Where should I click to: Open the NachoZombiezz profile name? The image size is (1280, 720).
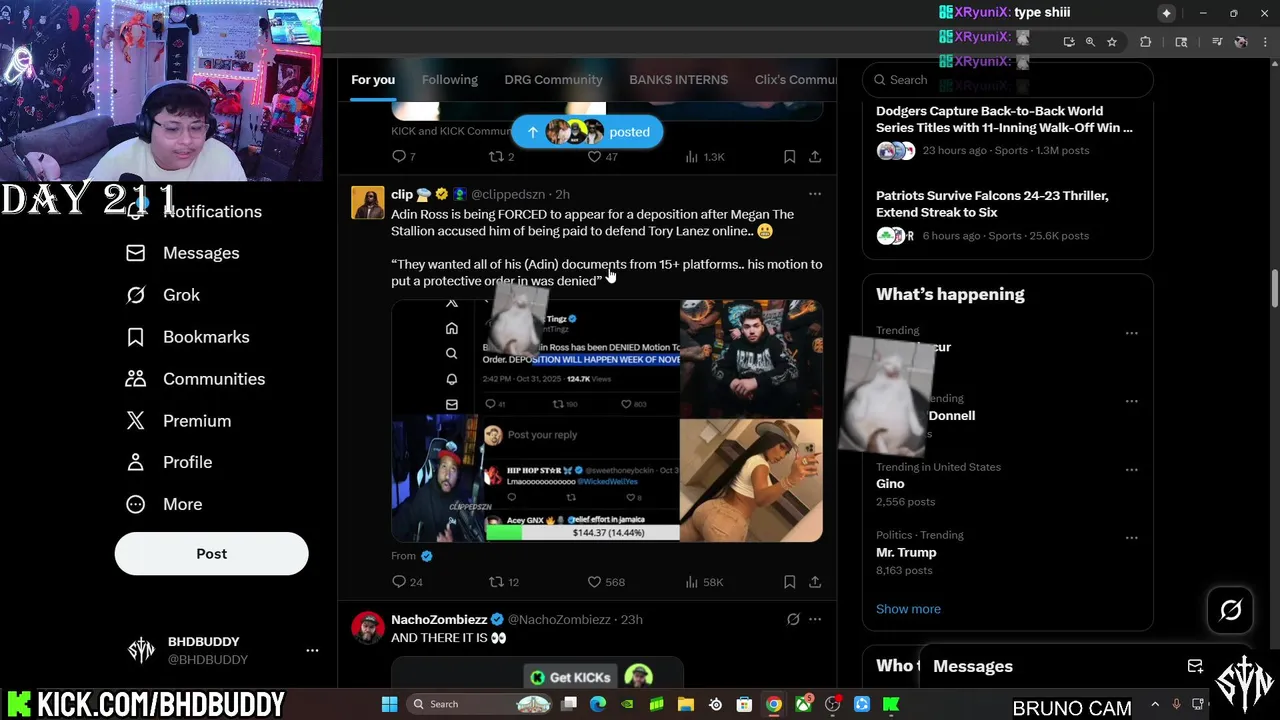(x=439, y=619)
